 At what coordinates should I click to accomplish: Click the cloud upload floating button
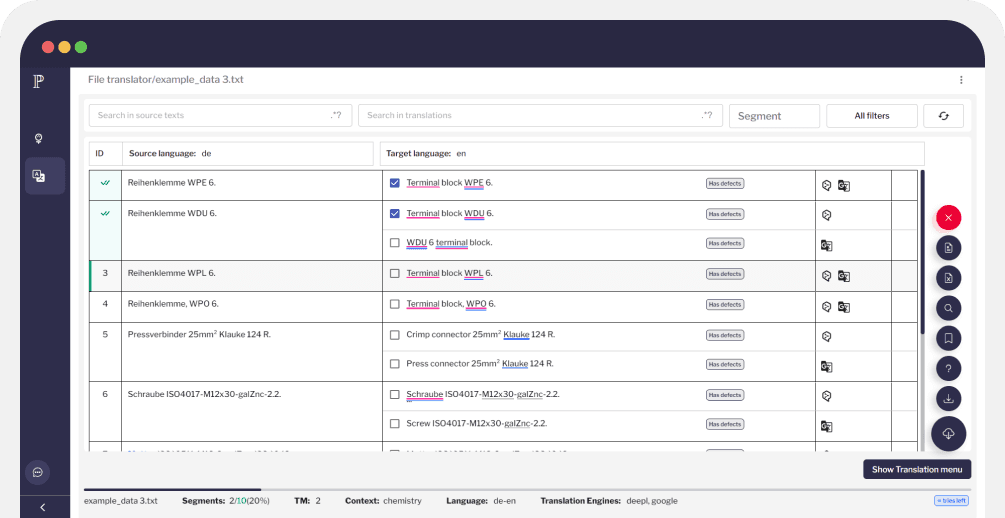click(949, 433)
